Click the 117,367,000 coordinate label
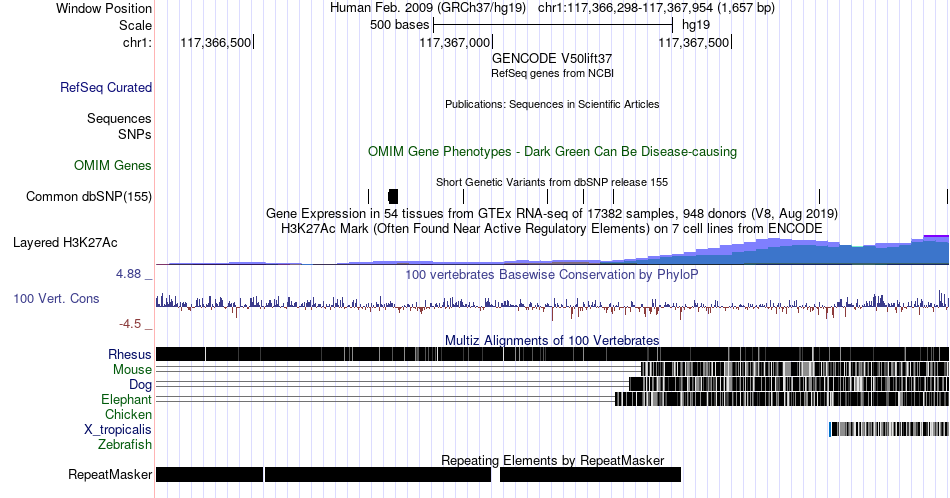The image size is (950, 498). click(x=454, y=42)
